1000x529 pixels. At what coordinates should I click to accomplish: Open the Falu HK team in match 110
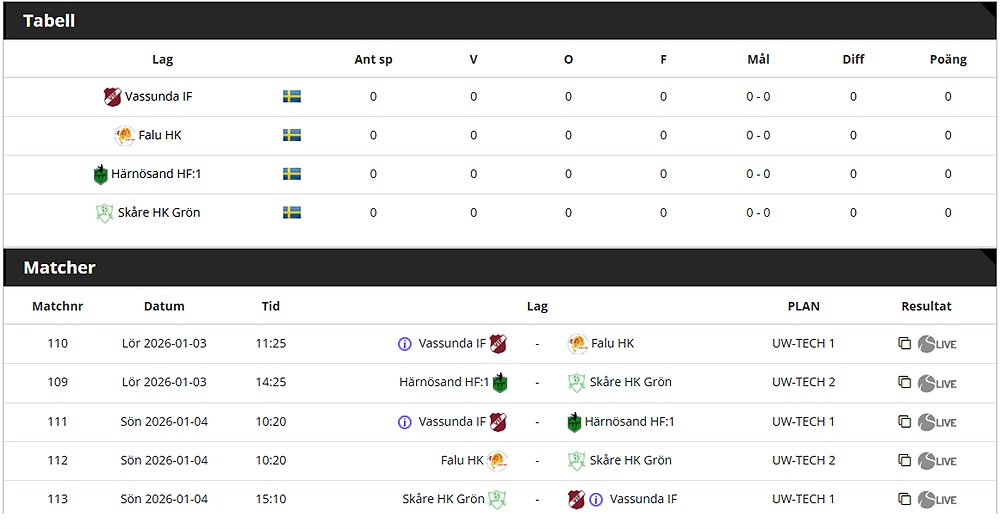612,344
